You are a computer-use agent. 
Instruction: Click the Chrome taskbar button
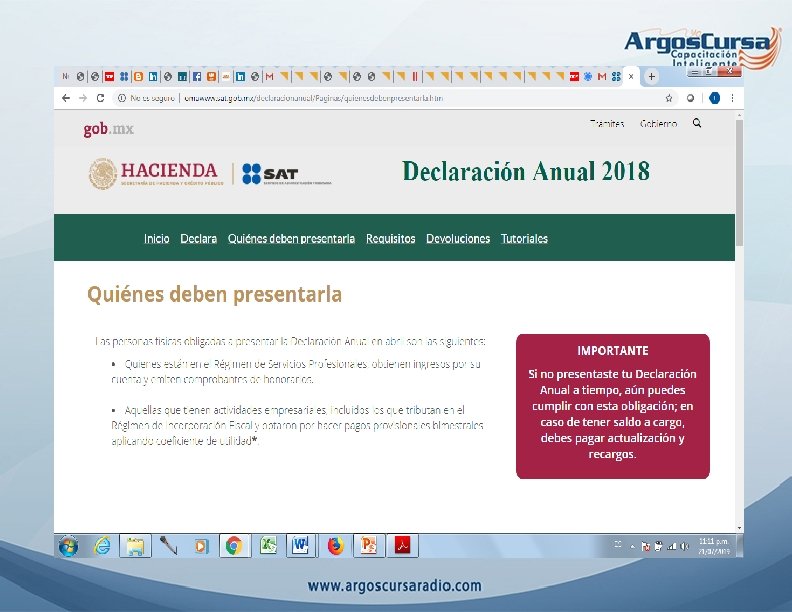coord(234,546)
